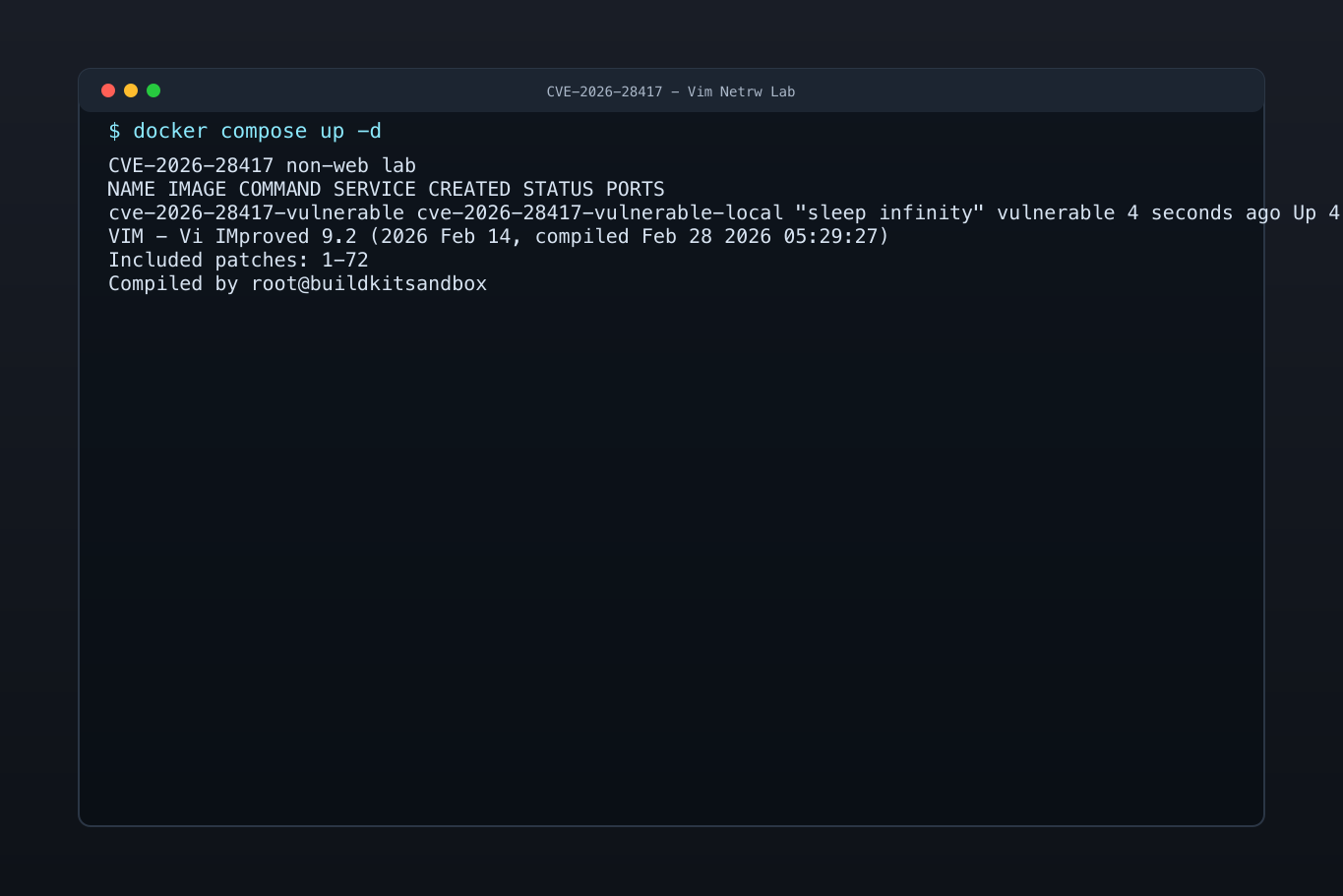This screenshot has height=896, width=1343.
Task: Select the Included patches: 1-72 text
Action: (x=238, y=260)
